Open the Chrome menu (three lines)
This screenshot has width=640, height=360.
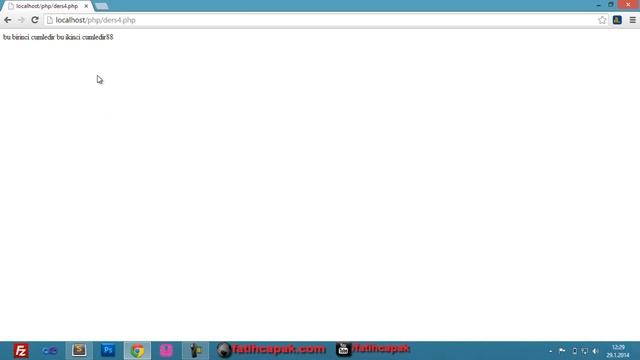633,20
